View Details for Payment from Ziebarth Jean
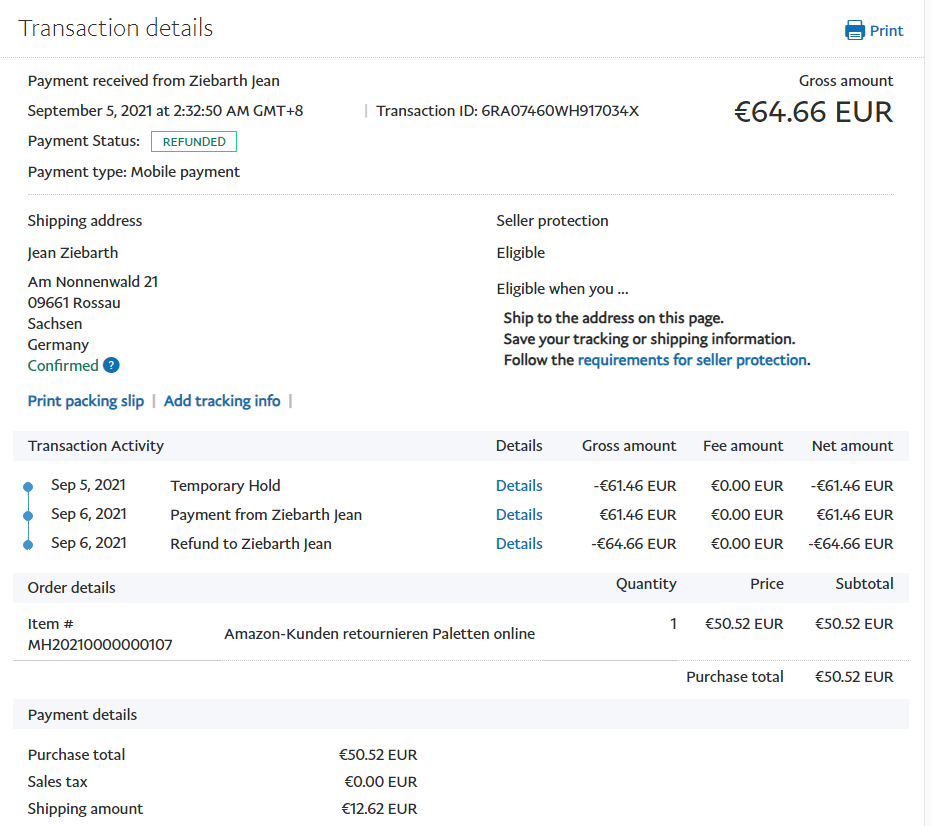This screenshot has width=931, height=826. coord(519,515)
